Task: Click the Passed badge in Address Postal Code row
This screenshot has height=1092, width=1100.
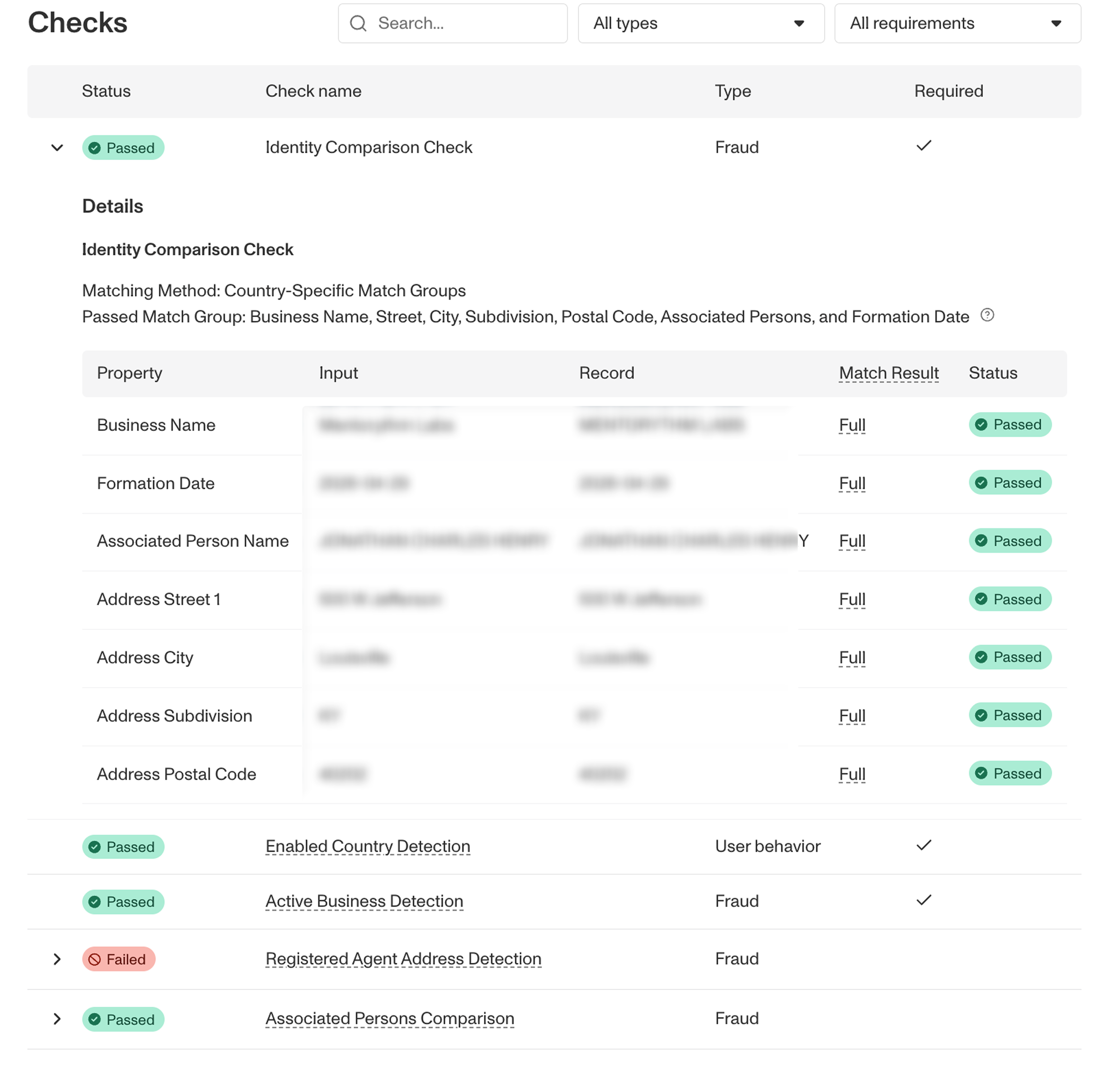Action: pos(1009,773)
